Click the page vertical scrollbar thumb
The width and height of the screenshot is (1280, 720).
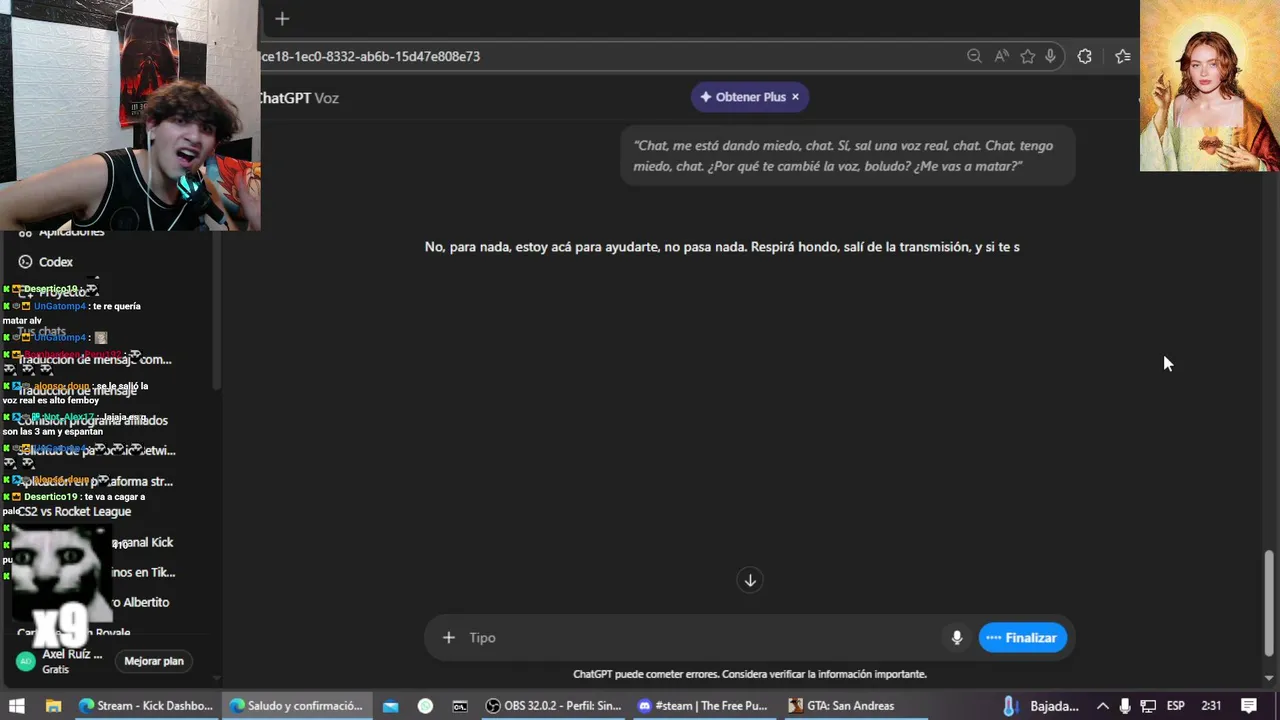pyautogui.click(x=1269, y=602)
